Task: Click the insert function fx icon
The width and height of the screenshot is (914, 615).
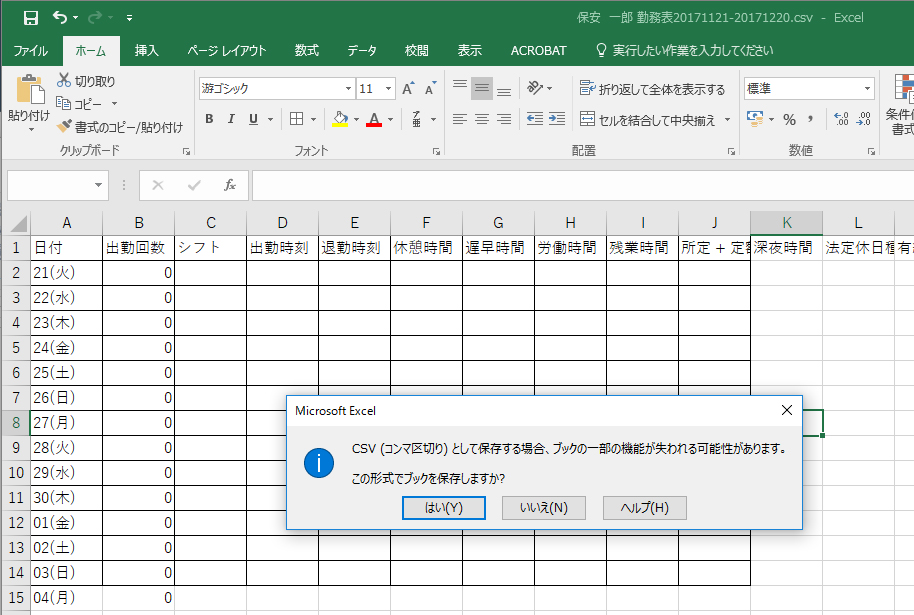Action: point(229,185)
